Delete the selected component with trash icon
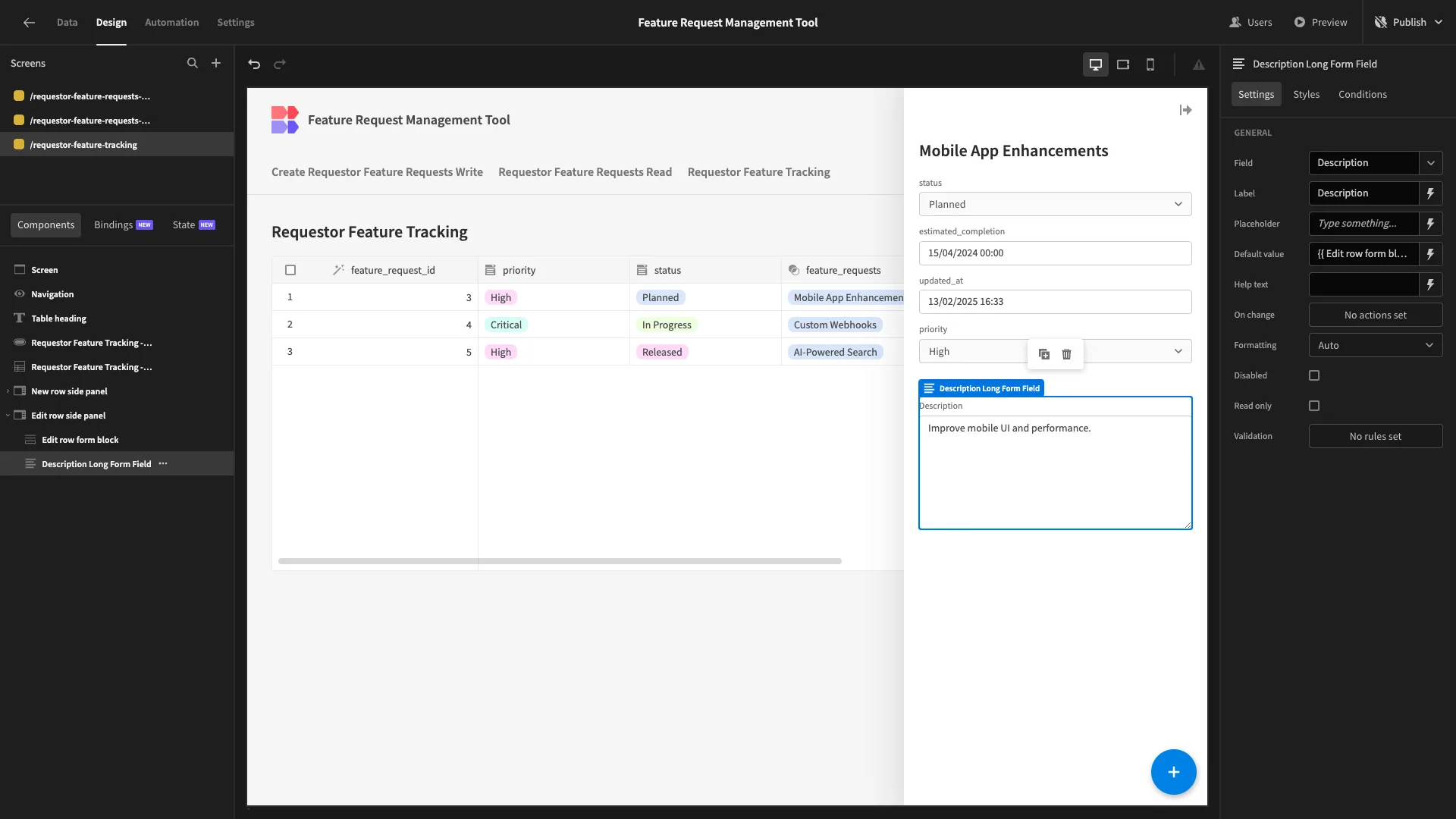Viewport: 1456px width, 819px height. [x=1067, y=354]
